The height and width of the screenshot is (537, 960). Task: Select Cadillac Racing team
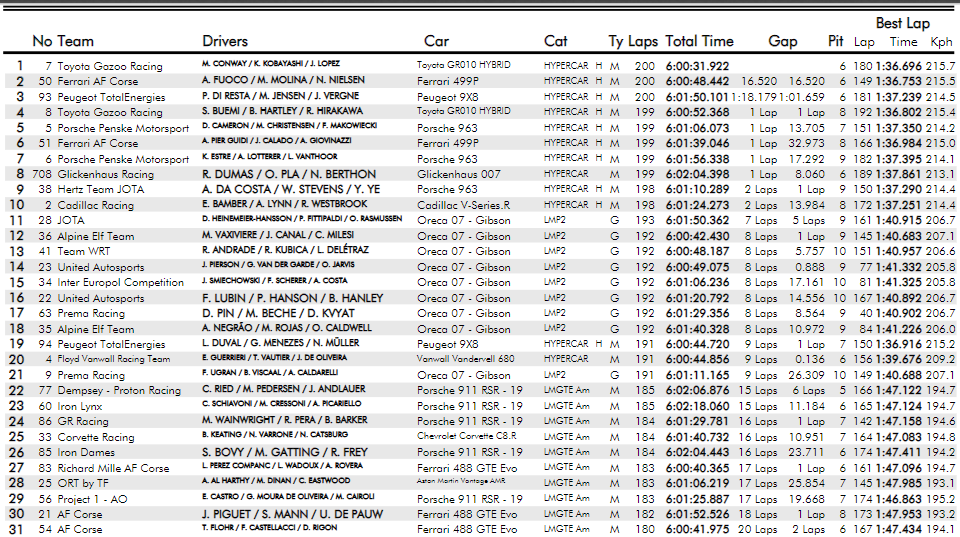(x=95, y=205)
